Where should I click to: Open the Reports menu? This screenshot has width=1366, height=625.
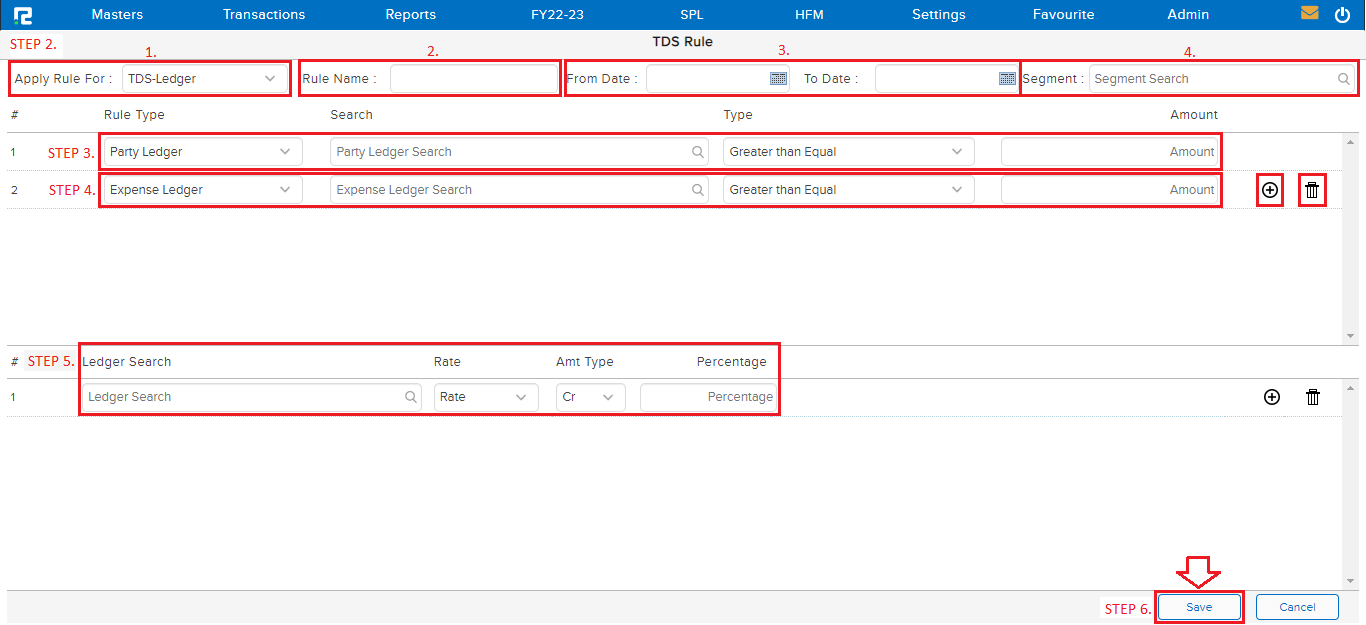410,14
